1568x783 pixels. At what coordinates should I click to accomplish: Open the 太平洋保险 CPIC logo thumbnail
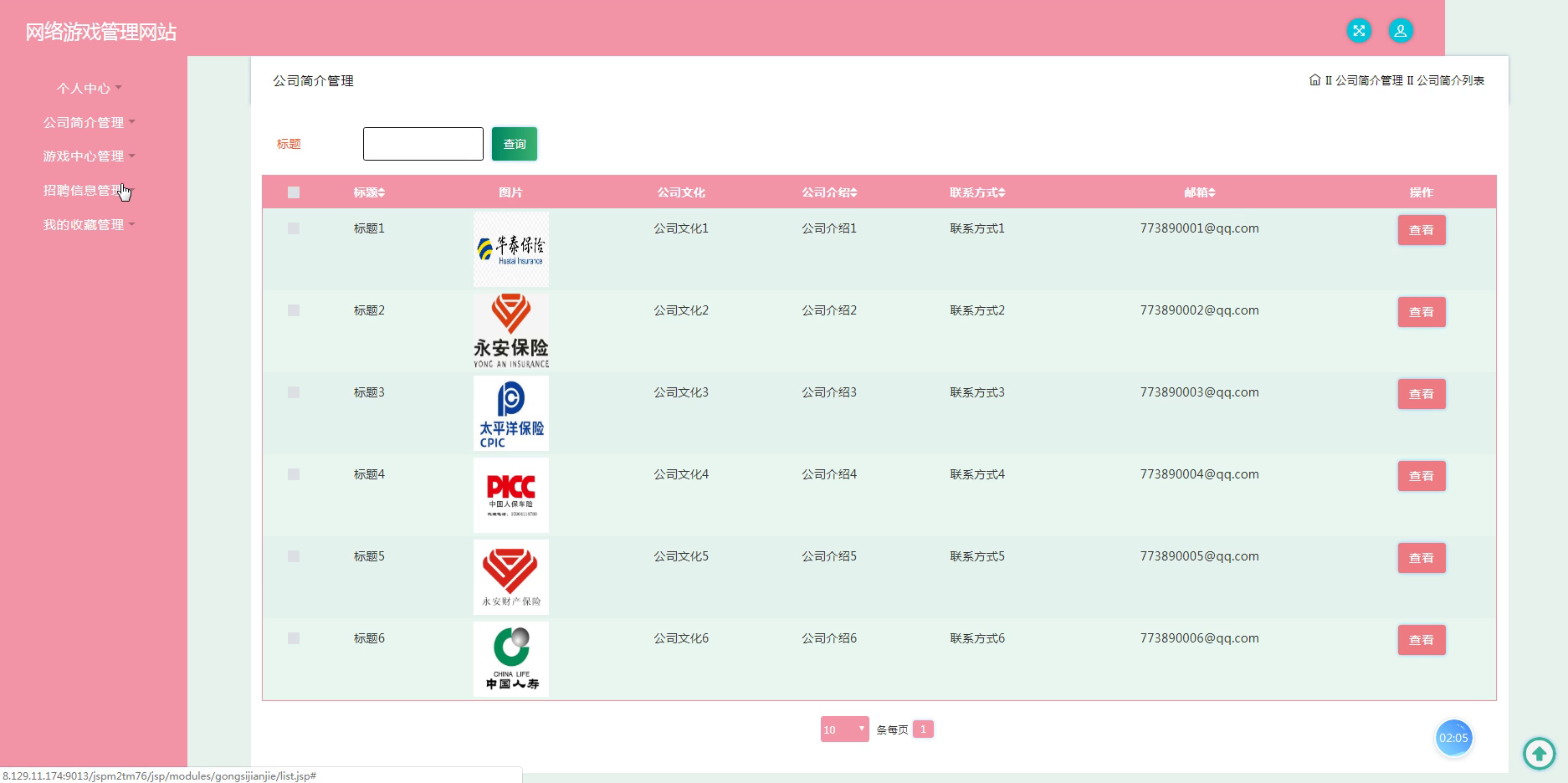pyautogui.click(x=511, y=413)
